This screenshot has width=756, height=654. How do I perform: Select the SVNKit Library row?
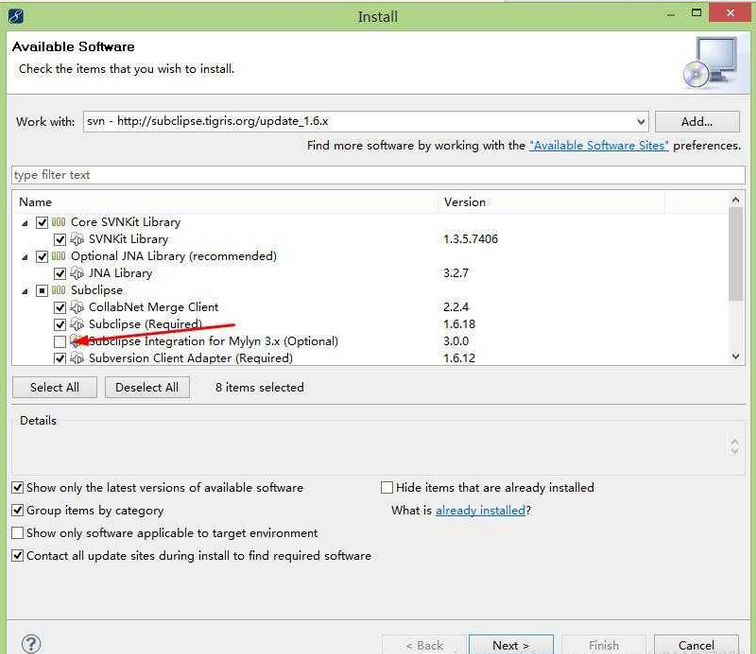[x=370, y=239]
